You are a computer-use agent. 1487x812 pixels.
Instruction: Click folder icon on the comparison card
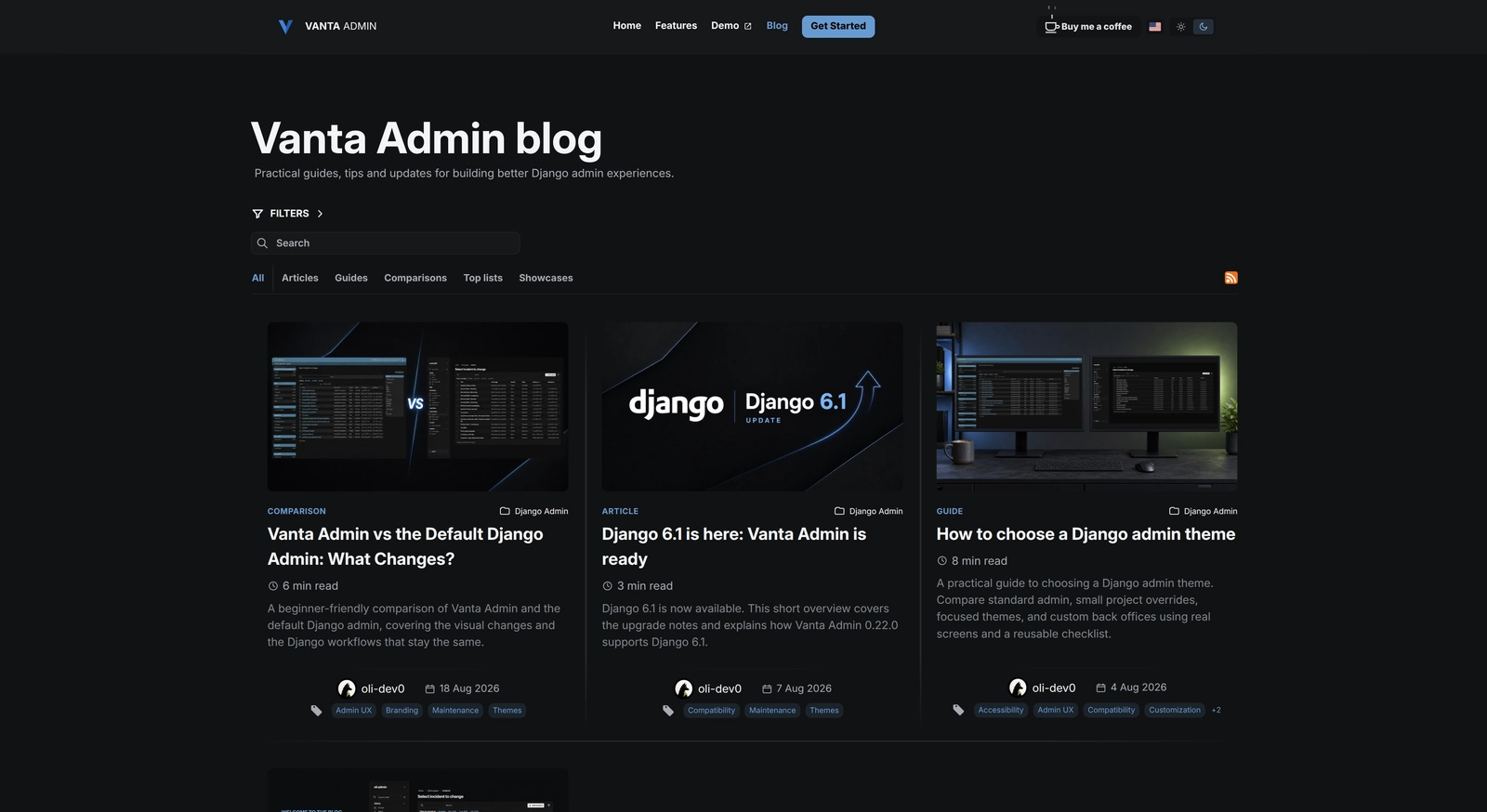pyautogui.click(x=505, y=511)
